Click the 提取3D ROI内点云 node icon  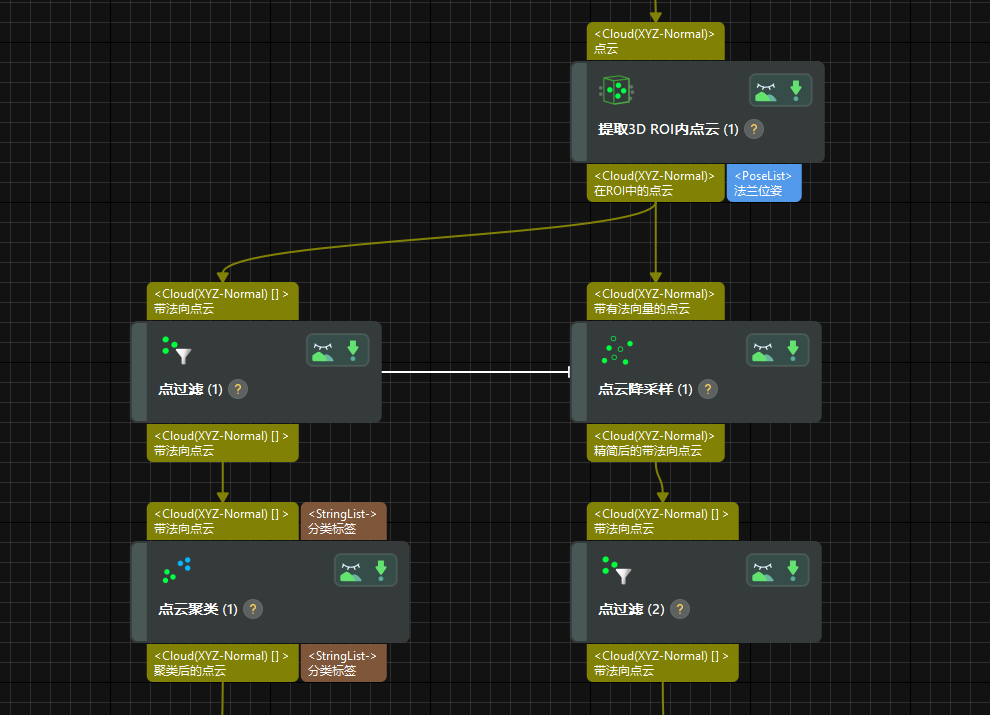[x=615, y=89]
